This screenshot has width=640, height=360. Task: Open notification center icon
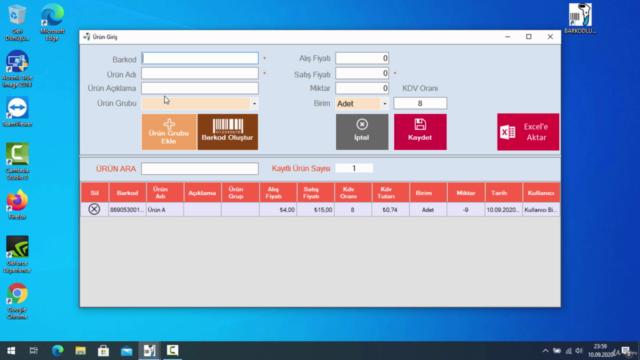coord(626,351)
